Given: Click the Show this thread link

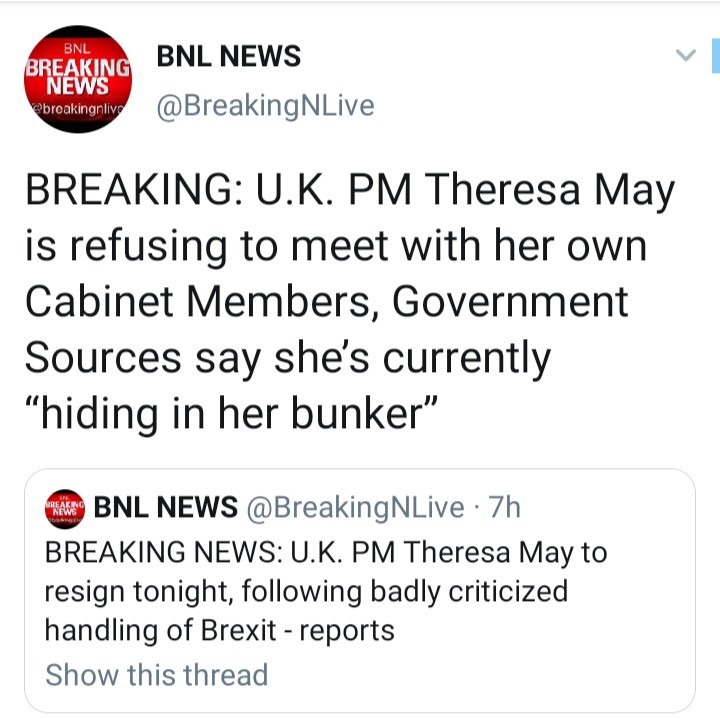Looking at the screenshot, I should [x=157, y=674].
